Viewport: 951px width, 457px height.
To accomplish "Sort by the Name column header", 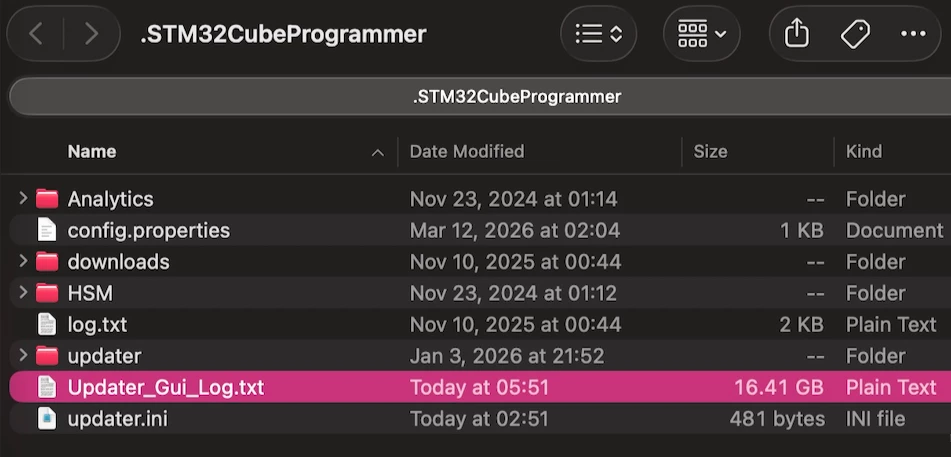I will [x=92, y=151].
